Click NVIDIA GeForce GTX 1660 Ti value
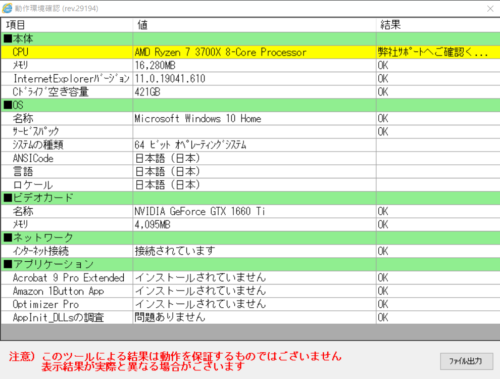Screen dimensions: 500x379 (x=200, y=211)
